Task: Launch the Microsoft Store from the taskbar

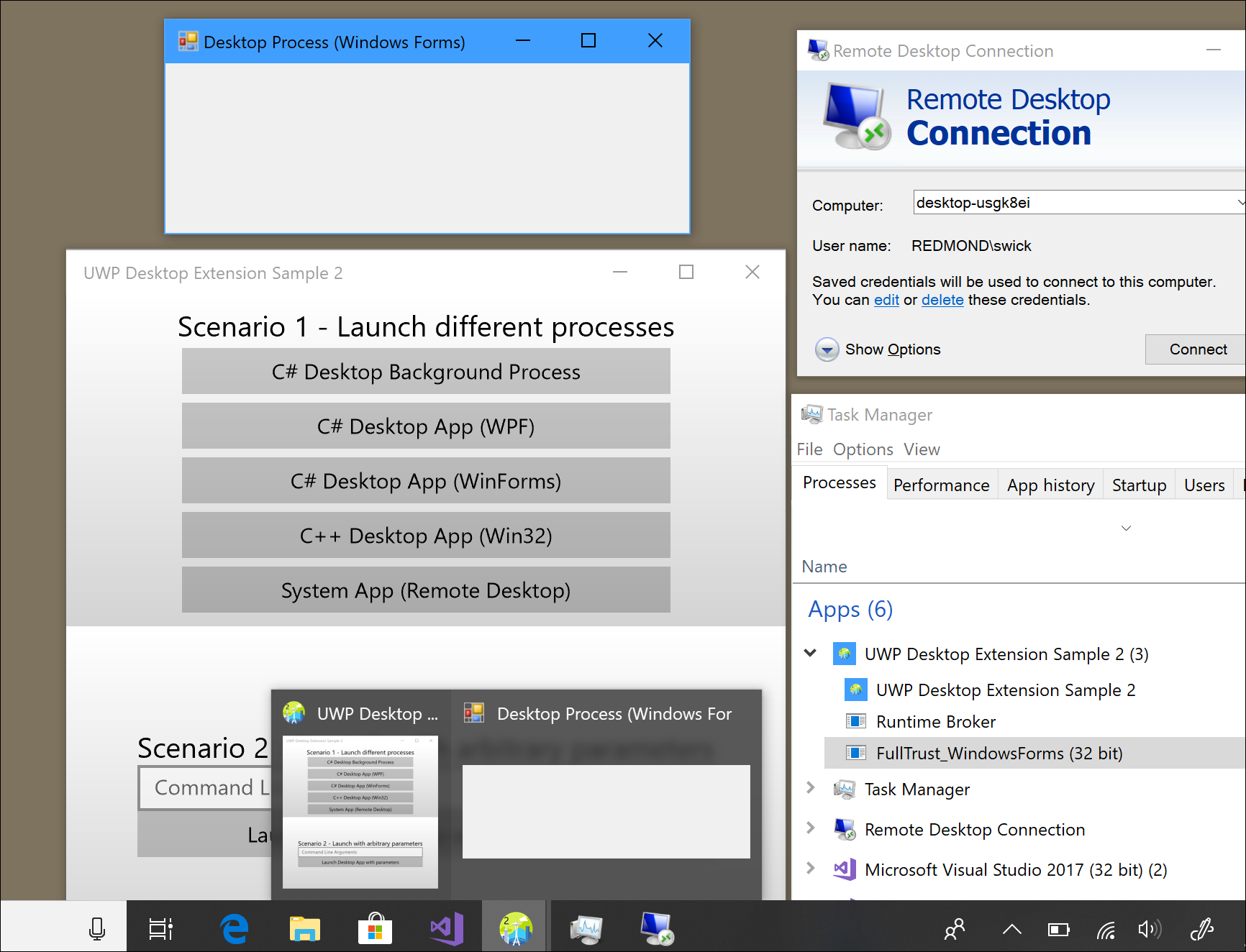Action: click(x=376, y=928)
